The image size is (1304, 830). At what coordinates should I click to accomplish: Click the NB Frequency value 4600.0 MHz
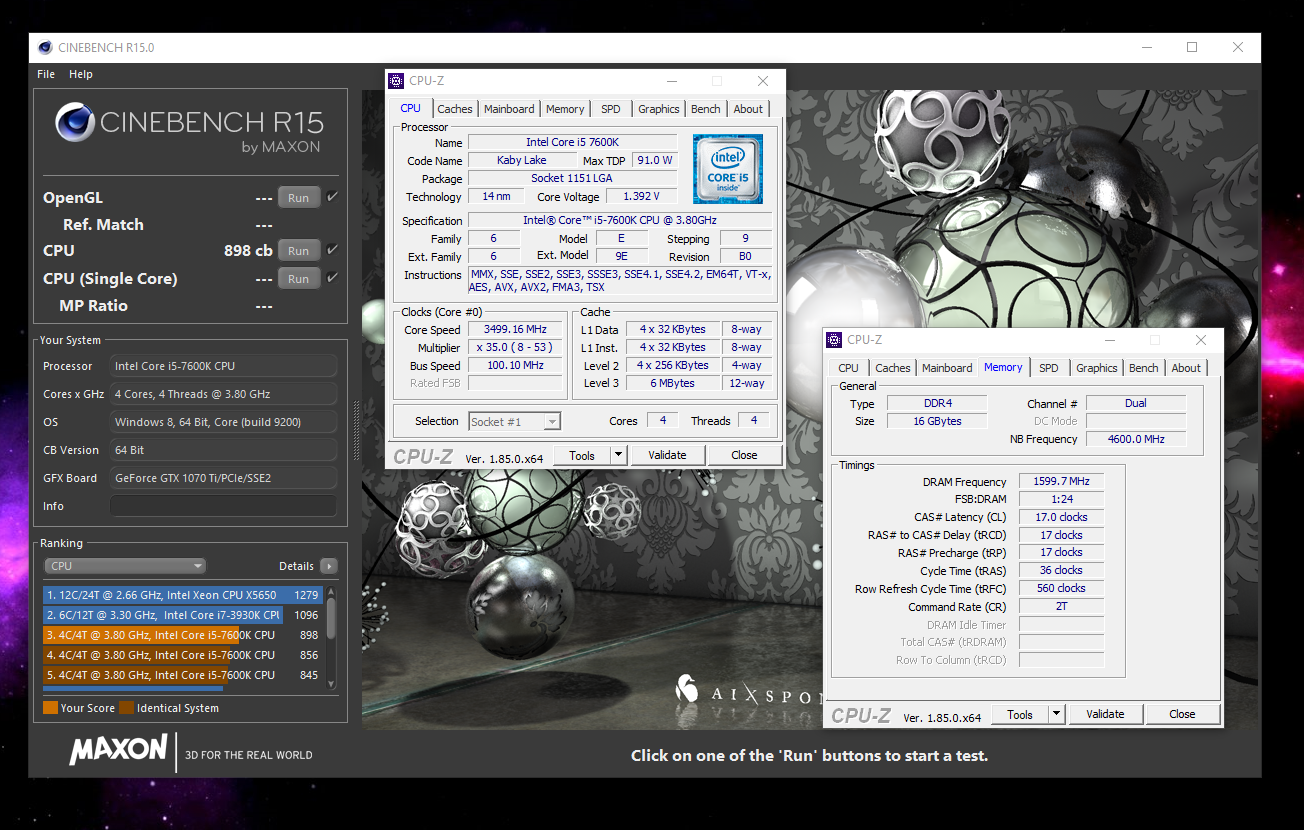coord(1136,439)
